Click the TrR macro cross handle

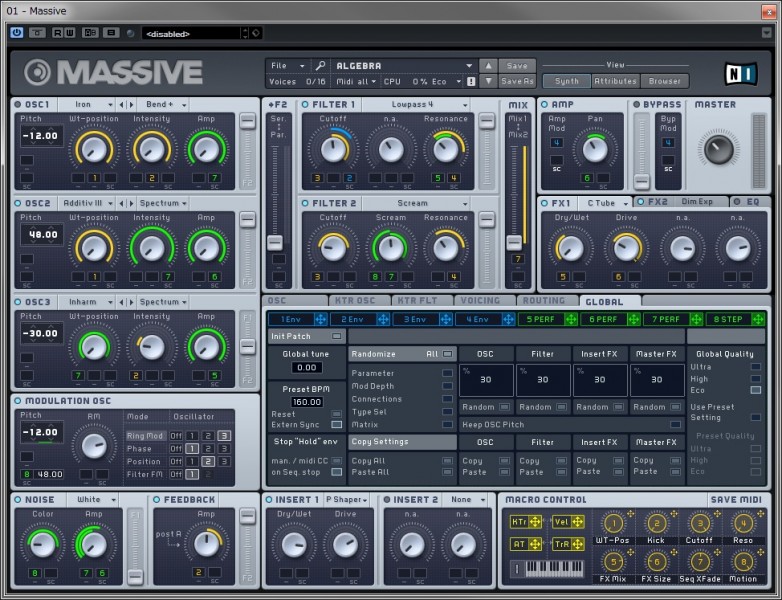578,544
